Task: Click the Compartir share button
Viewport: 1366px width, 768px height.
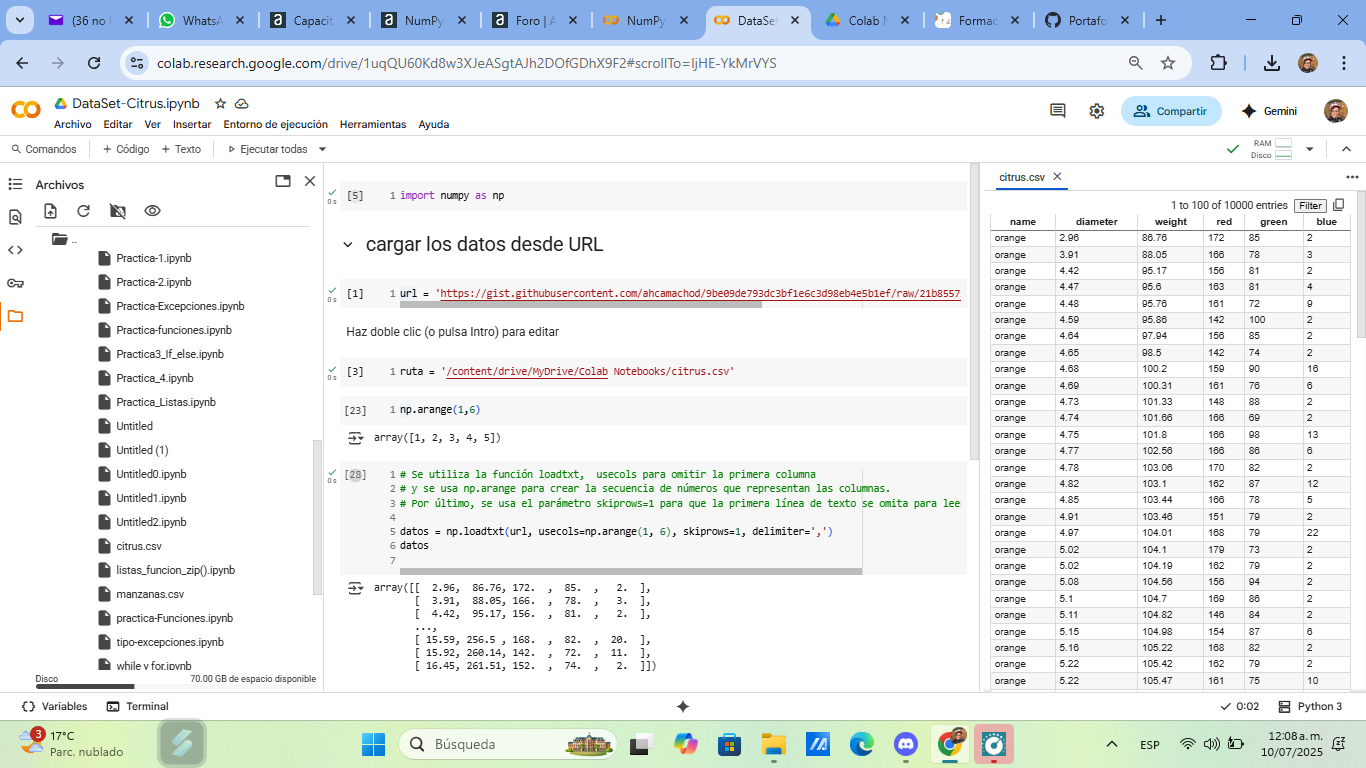Action: 1171,111
